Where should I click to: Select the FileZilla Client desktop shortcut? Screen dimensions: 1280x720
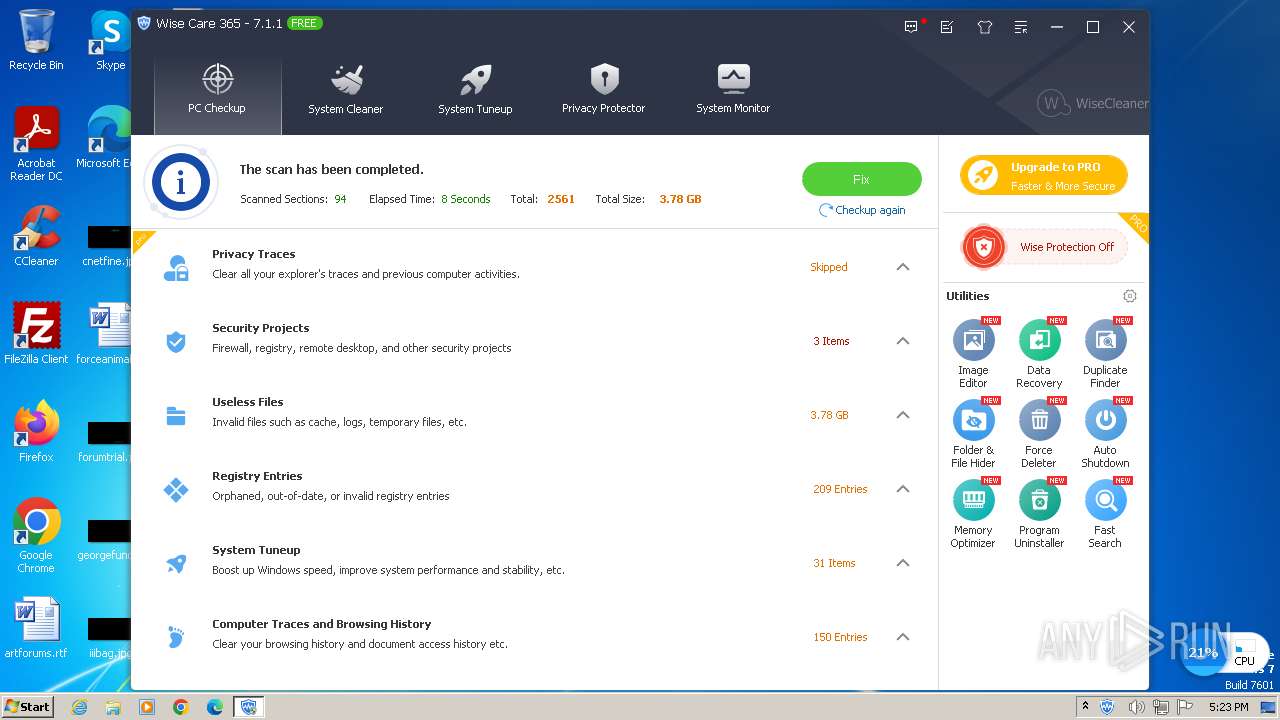(36, 334)
